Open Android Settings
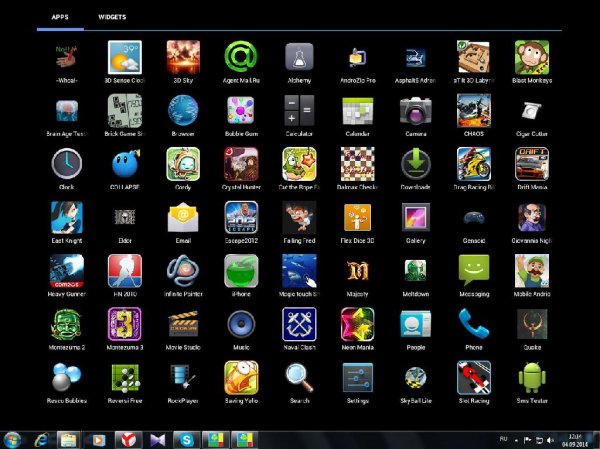600x449 pixels. (357, 377)
